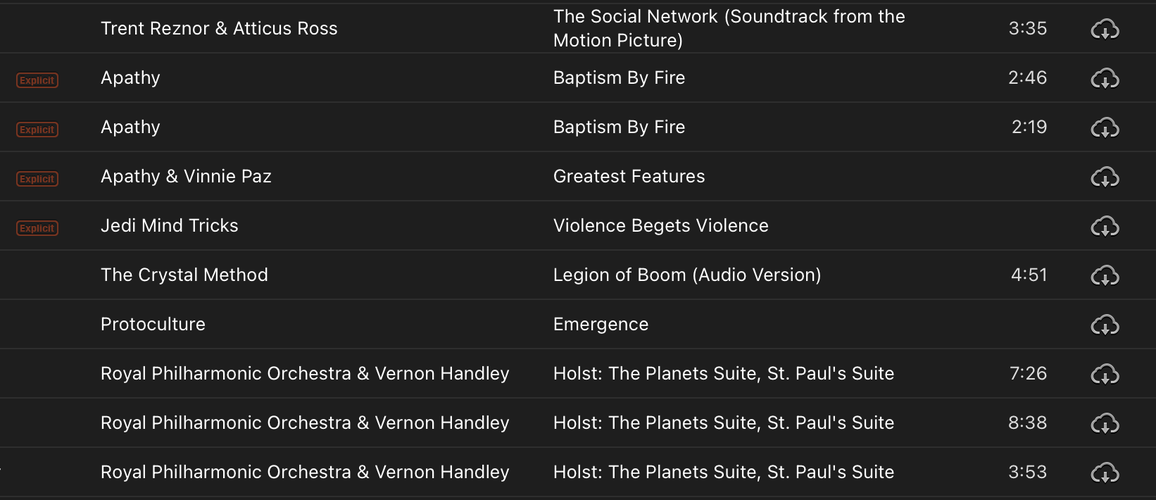Download the 7:26 Holst Planets track
Viewport: 1156px width, 500px height.
pyautogui.click(x=1104, y=374)
